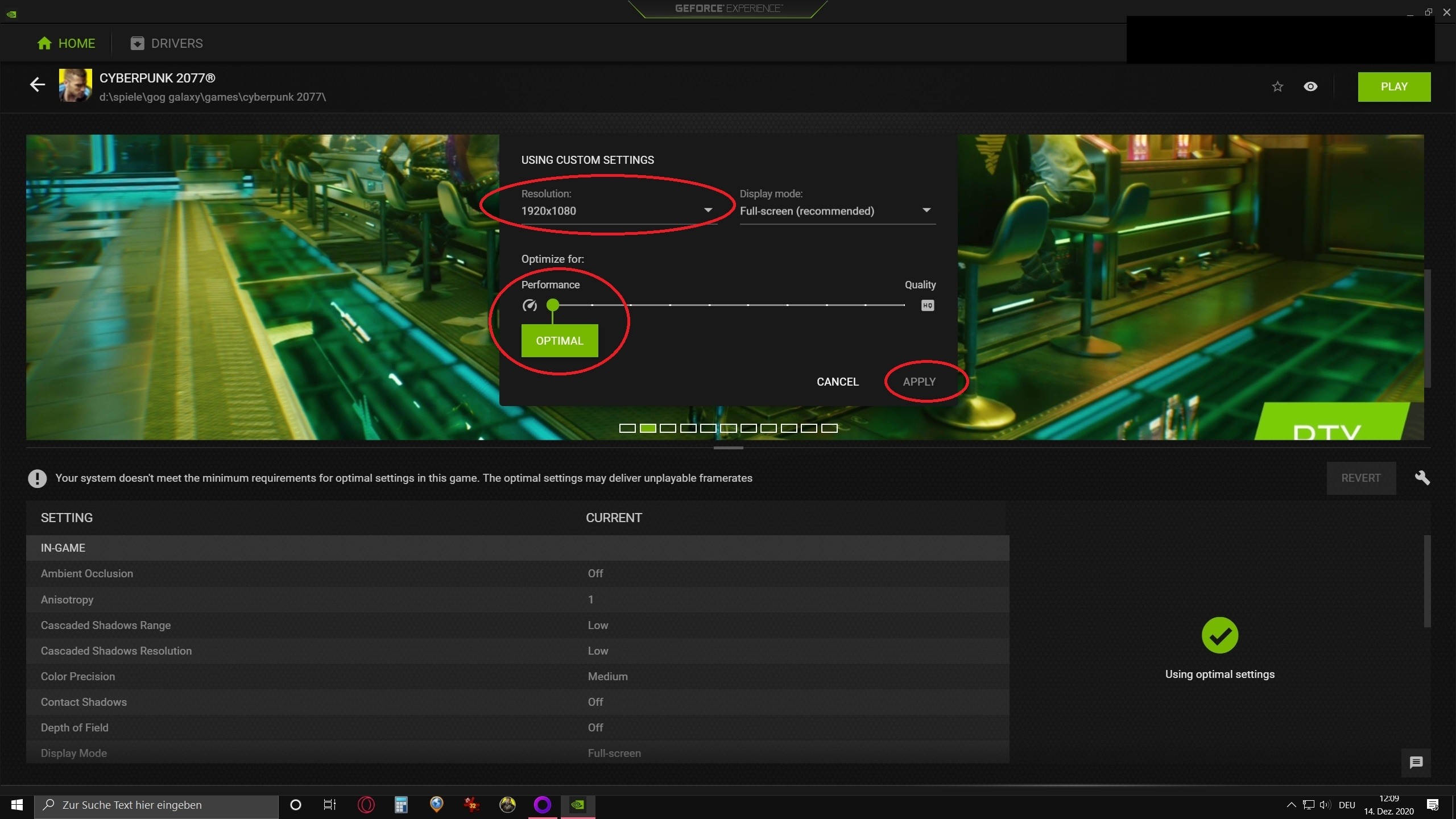Viewport: 1456px width, 819px height.
Task: Click the exclamation warning icon
Action: tap(38, 478)
